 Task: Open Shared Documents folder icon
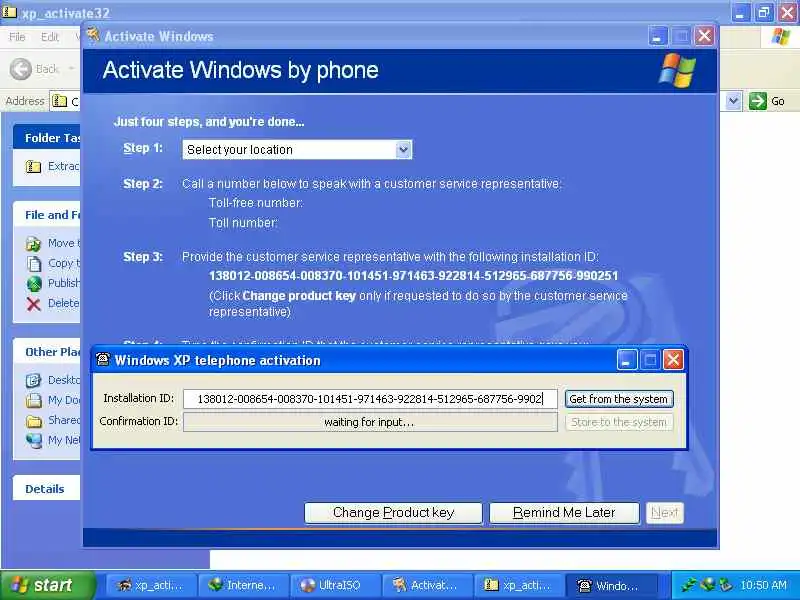coord(34,420)
